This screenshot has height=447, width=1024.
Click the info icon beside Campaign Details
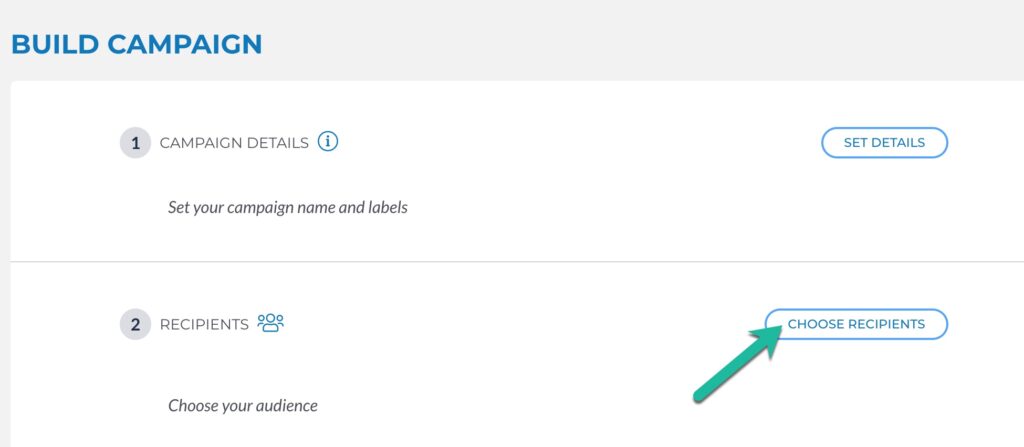328,141
